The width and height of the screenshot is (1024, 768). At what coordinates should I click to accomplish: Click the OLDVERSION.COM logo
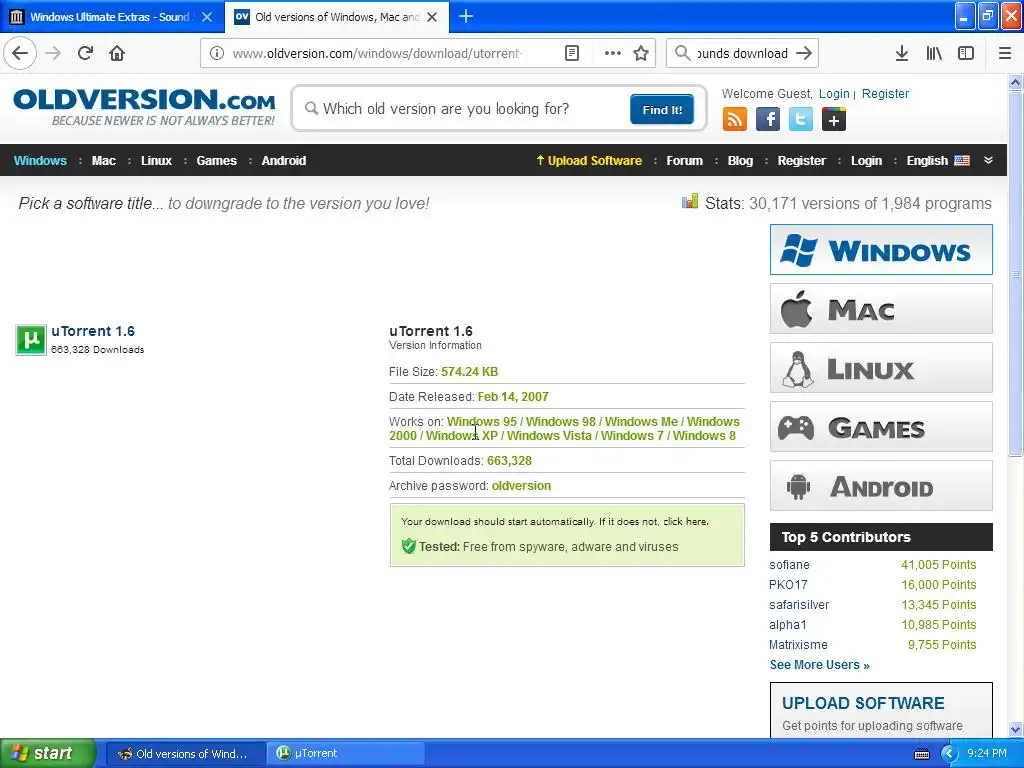144,107
